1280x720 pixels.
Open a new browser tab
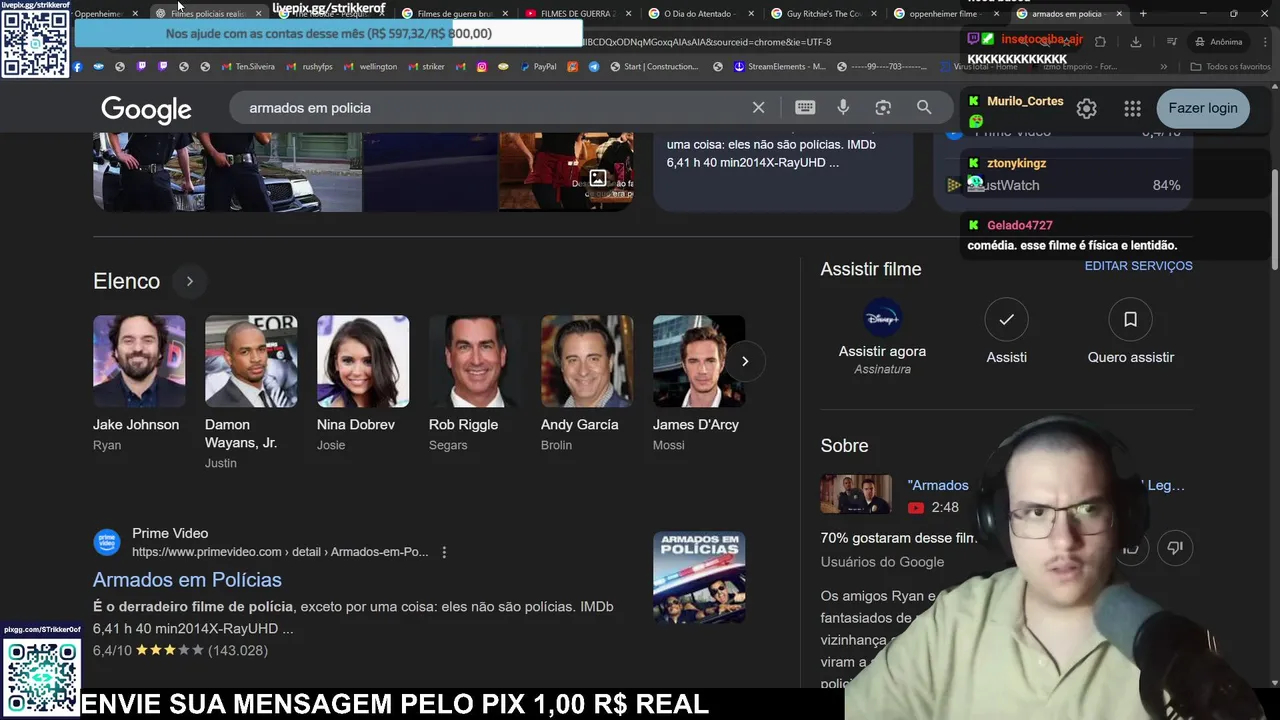pyautogui.click(x=1143, y=14)
